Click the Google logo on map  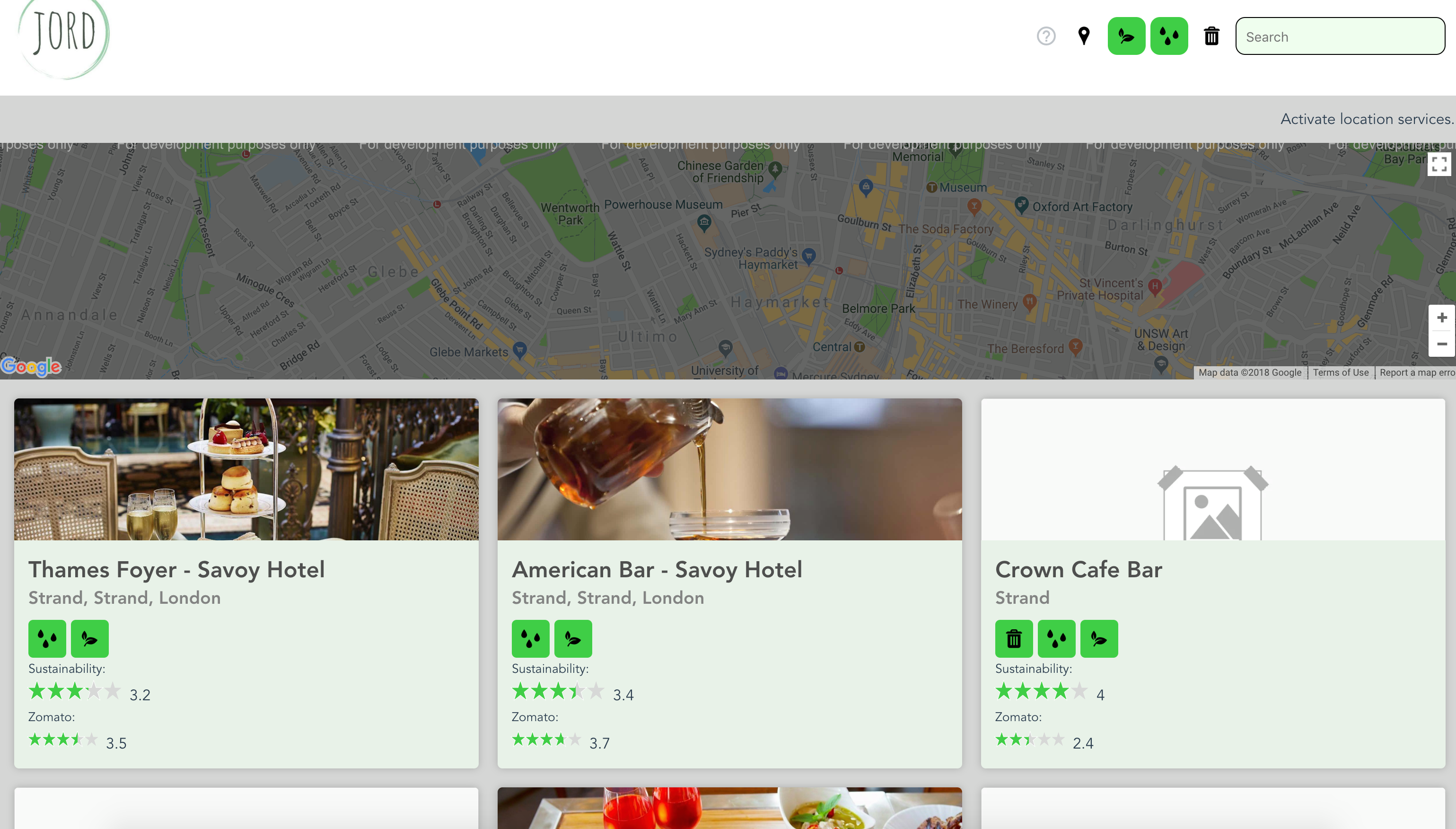31,366
